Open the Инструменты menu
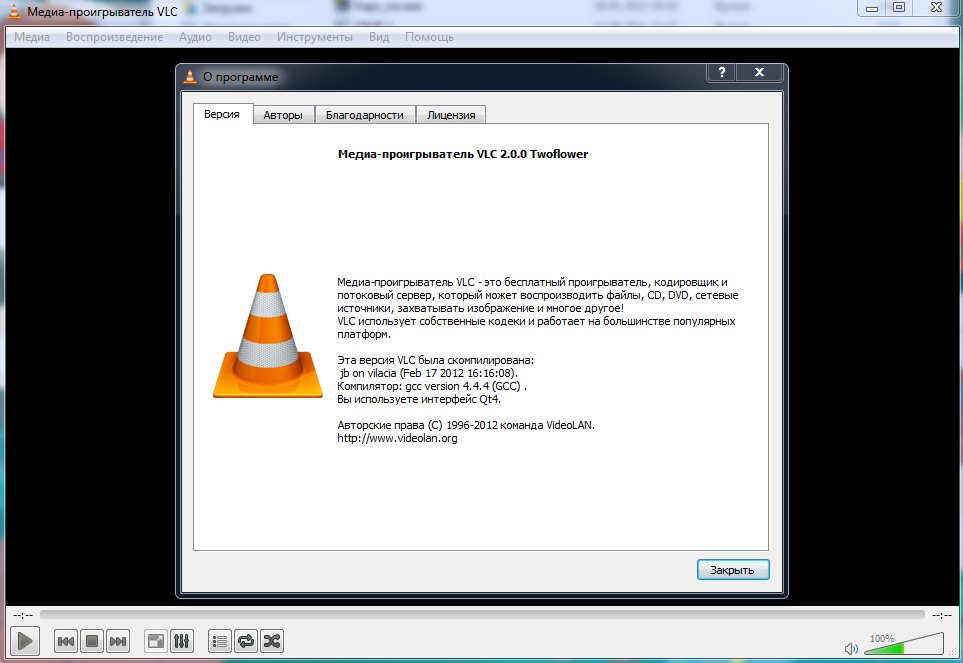The height and width of the screenshot is (663, 963). (314, 37)
